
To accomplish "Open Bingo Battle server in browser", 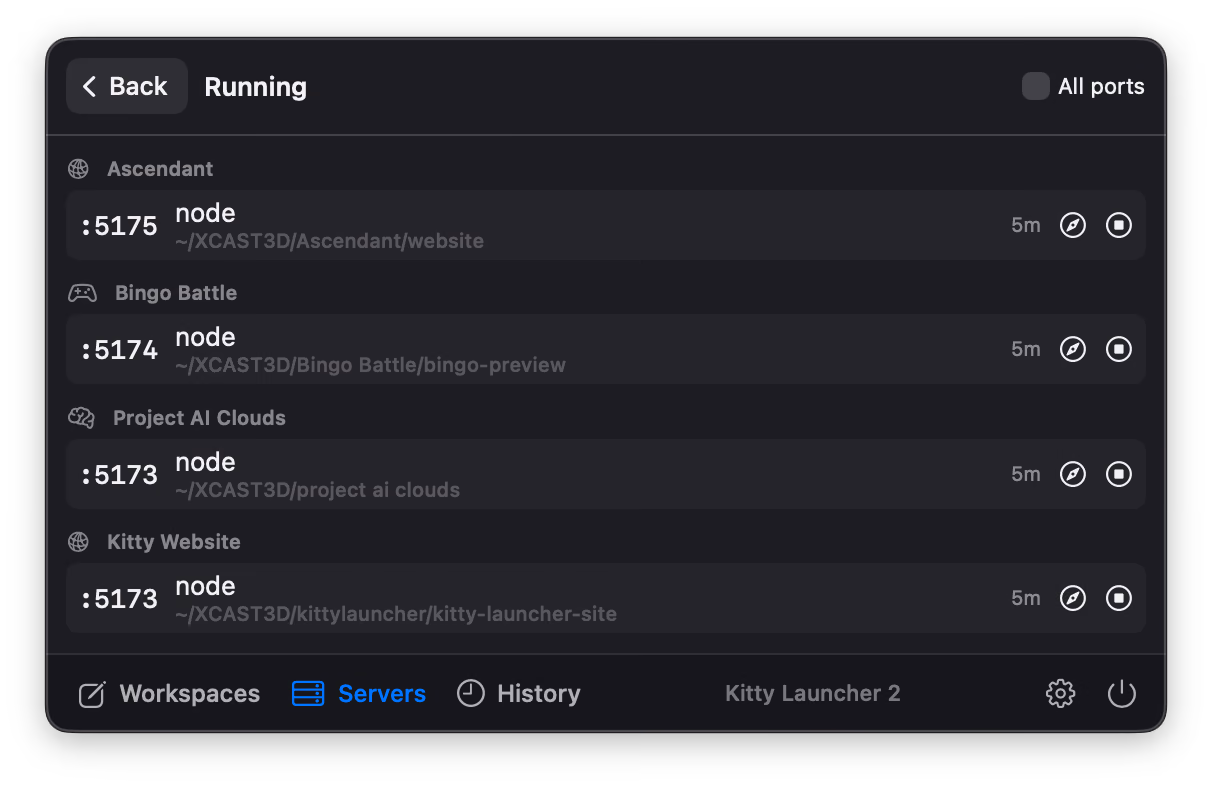I will click(x=1073, y=349).
